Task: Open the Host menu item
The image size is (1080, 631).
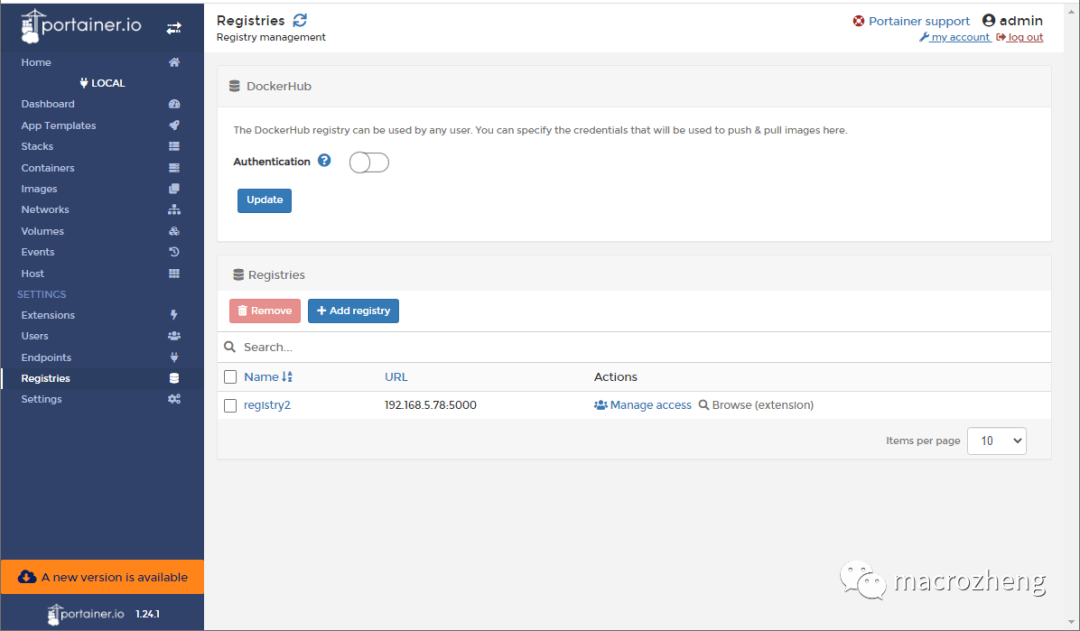Action: 32,273
